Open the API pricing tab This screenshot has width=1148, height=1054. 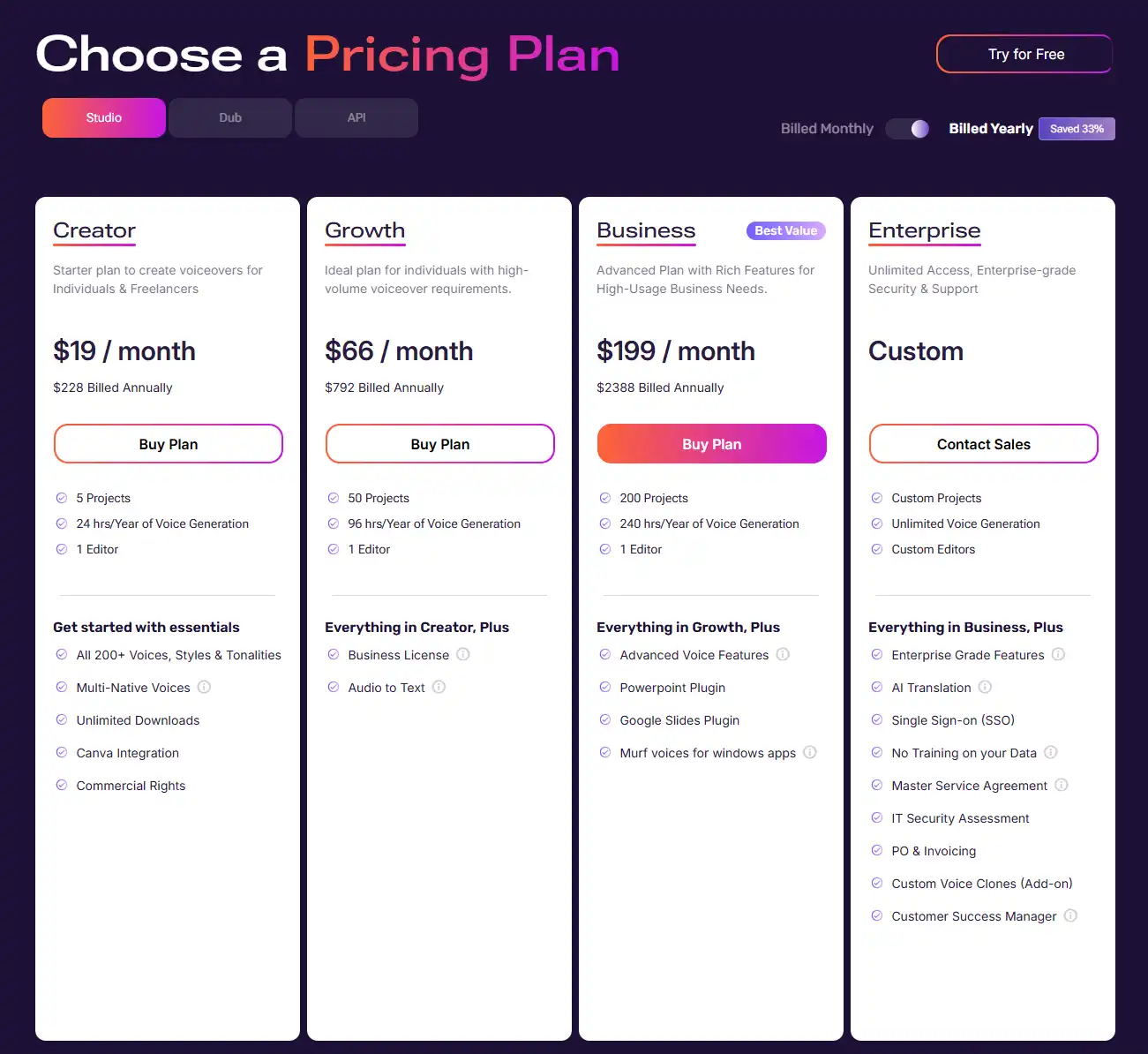click(x=356, y=117)
